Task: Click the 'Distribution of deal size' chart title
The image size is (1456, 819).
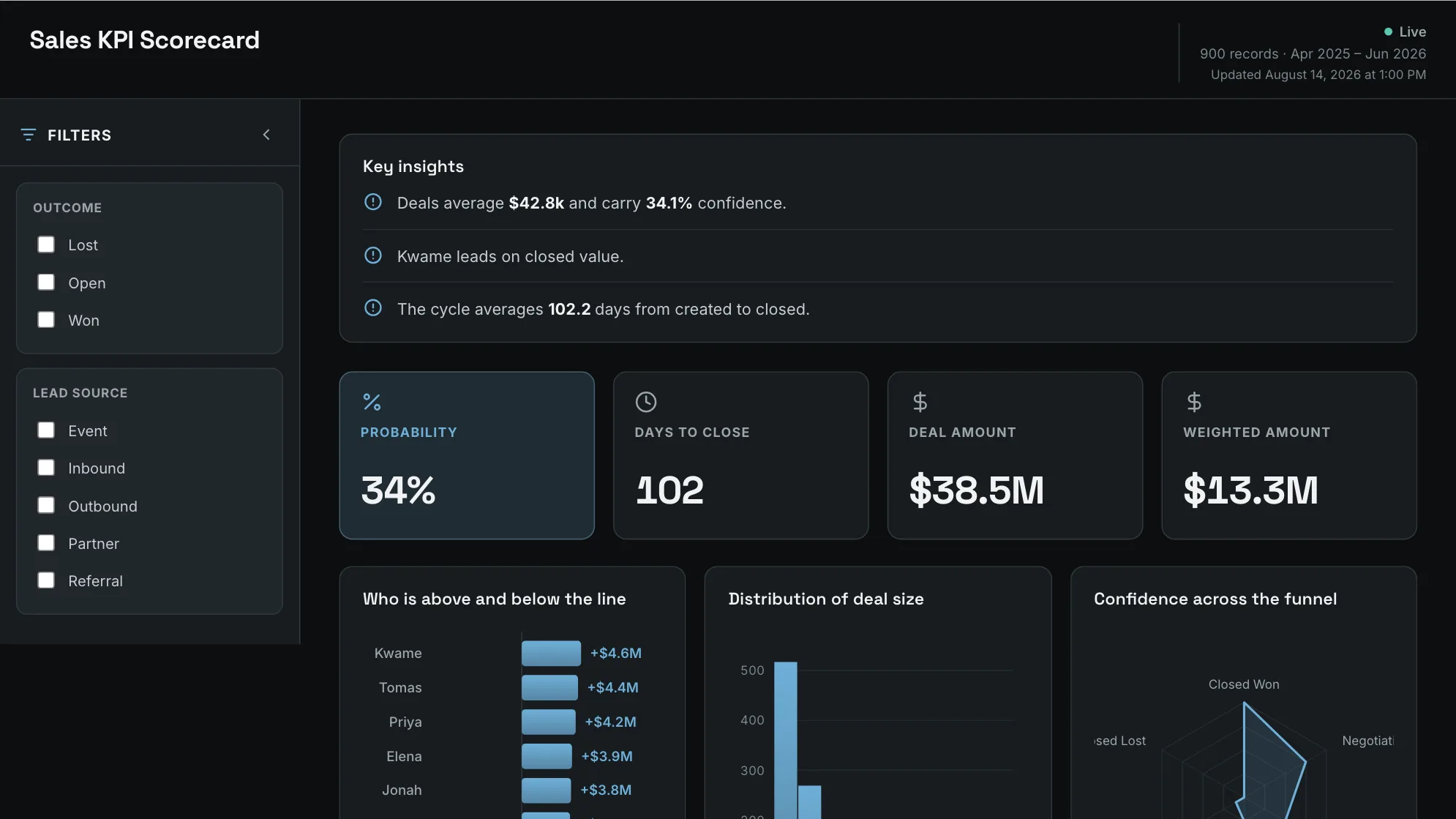Action: click(826, 599)
